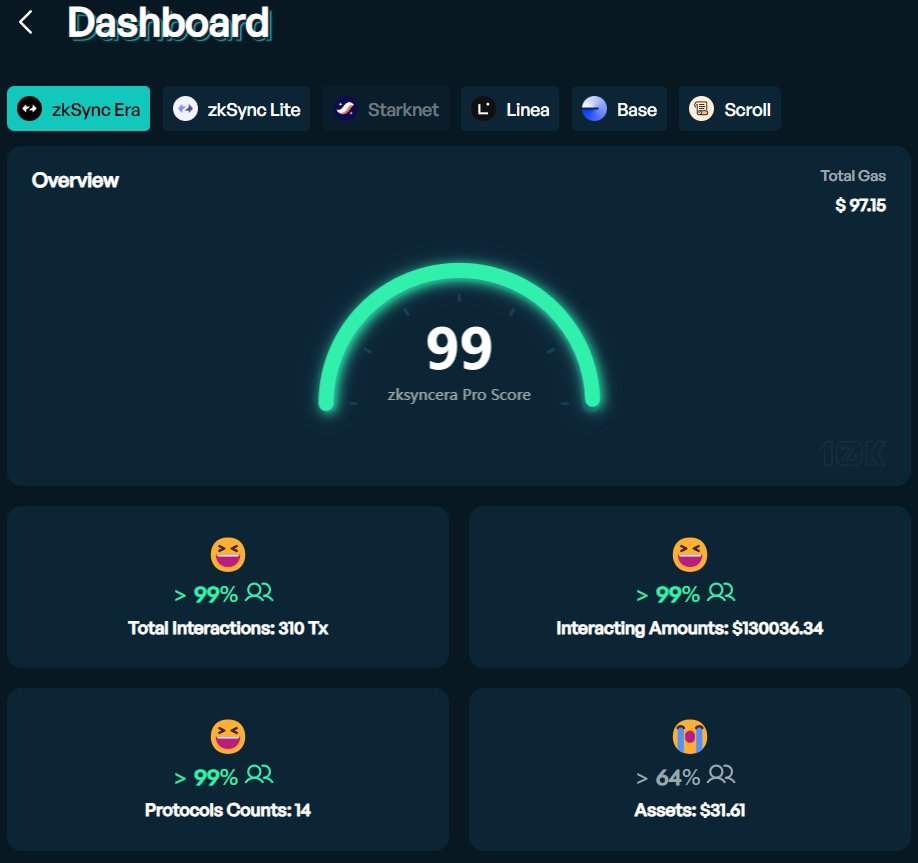Click the Overview heading
This screenshot has height=863, width=918.
75,180
